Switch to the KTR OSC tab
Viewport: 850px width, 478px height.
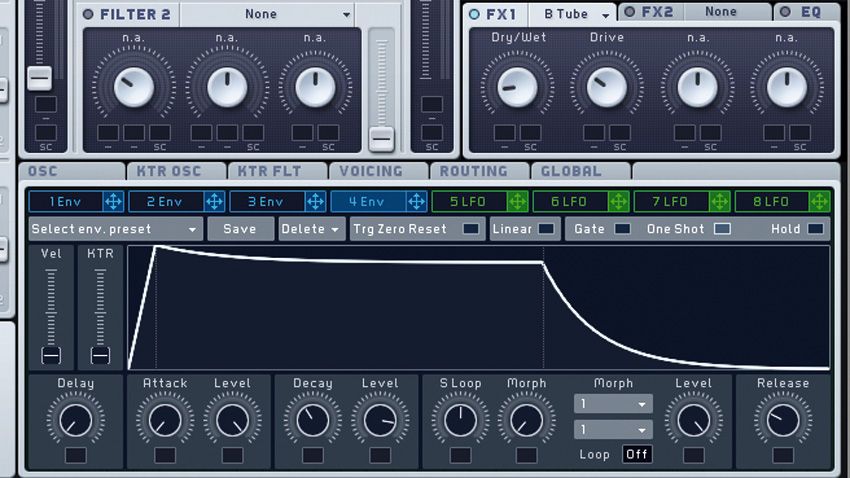176,171
